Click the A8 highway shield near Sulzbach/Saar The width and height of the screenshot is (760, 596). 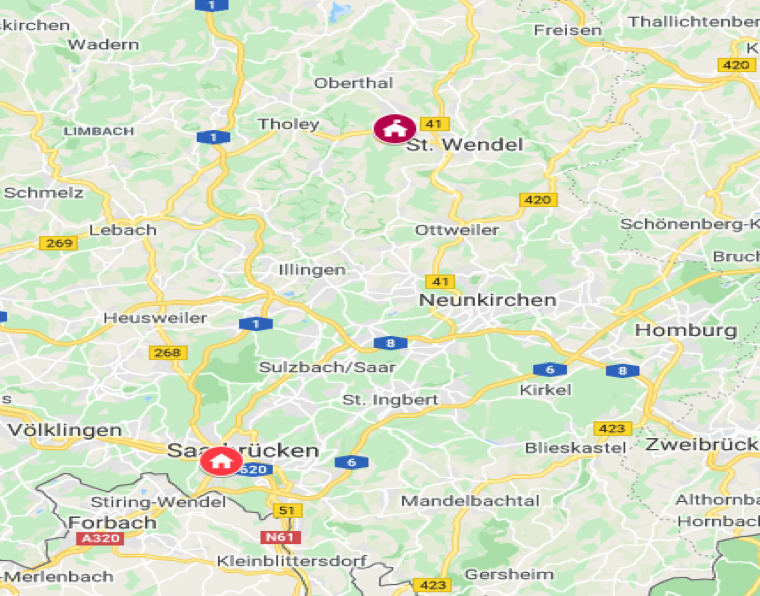coord(391,343)
